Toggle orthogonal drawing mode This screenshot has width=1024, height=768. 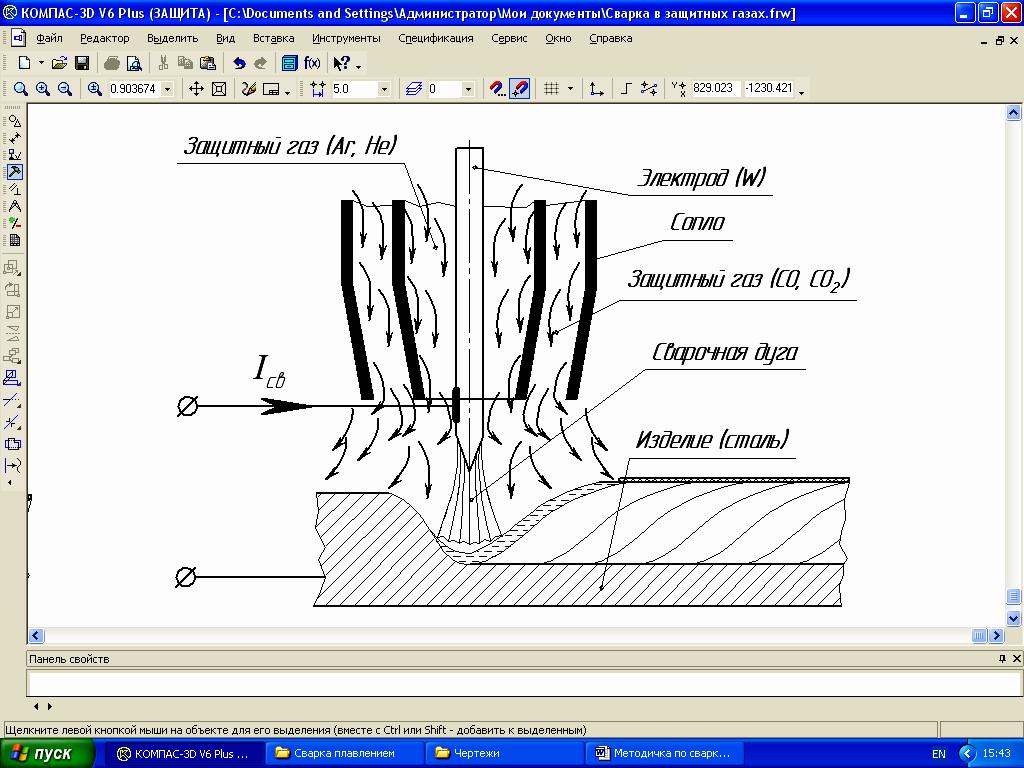pyautogui.click(x=626, y=88)
